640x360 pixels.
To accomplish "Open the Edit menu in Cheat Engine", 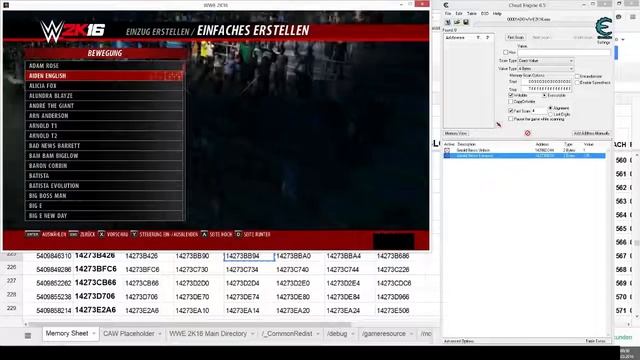I will (459, 13).
